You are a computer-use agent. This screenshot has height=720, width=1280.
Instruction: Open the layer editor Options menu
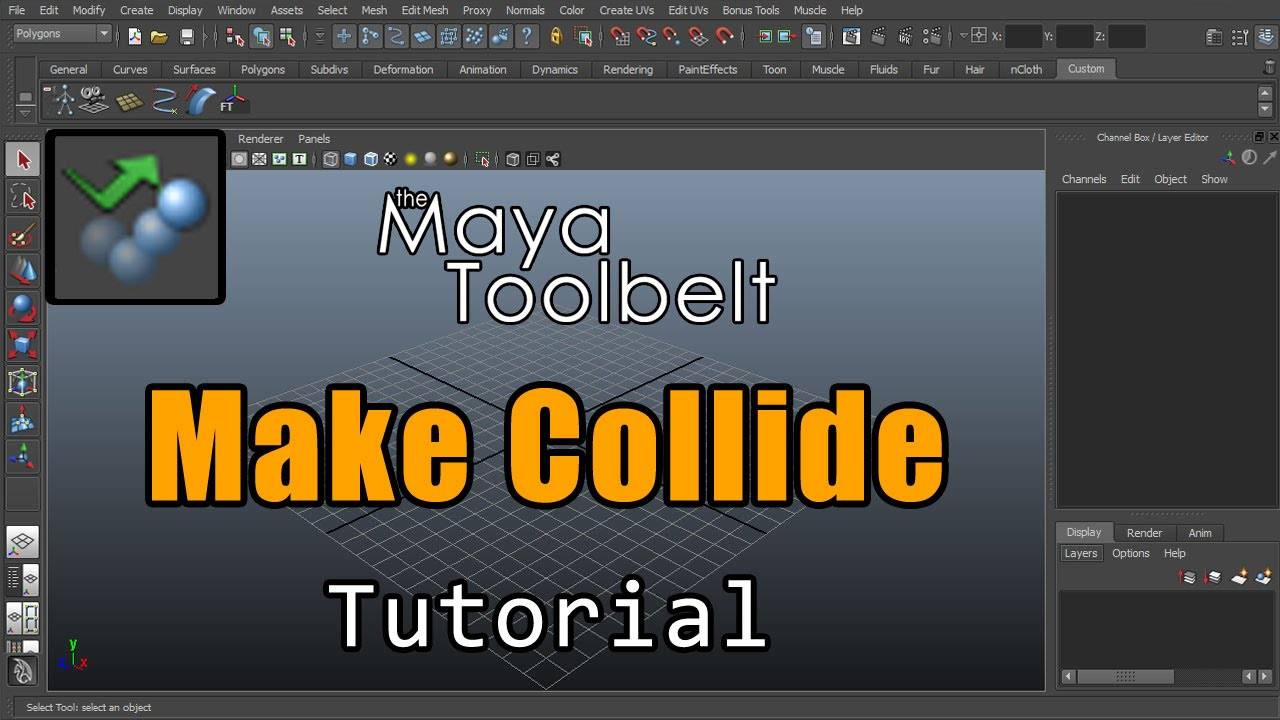pyautogui.click(x=1131, y=553)
